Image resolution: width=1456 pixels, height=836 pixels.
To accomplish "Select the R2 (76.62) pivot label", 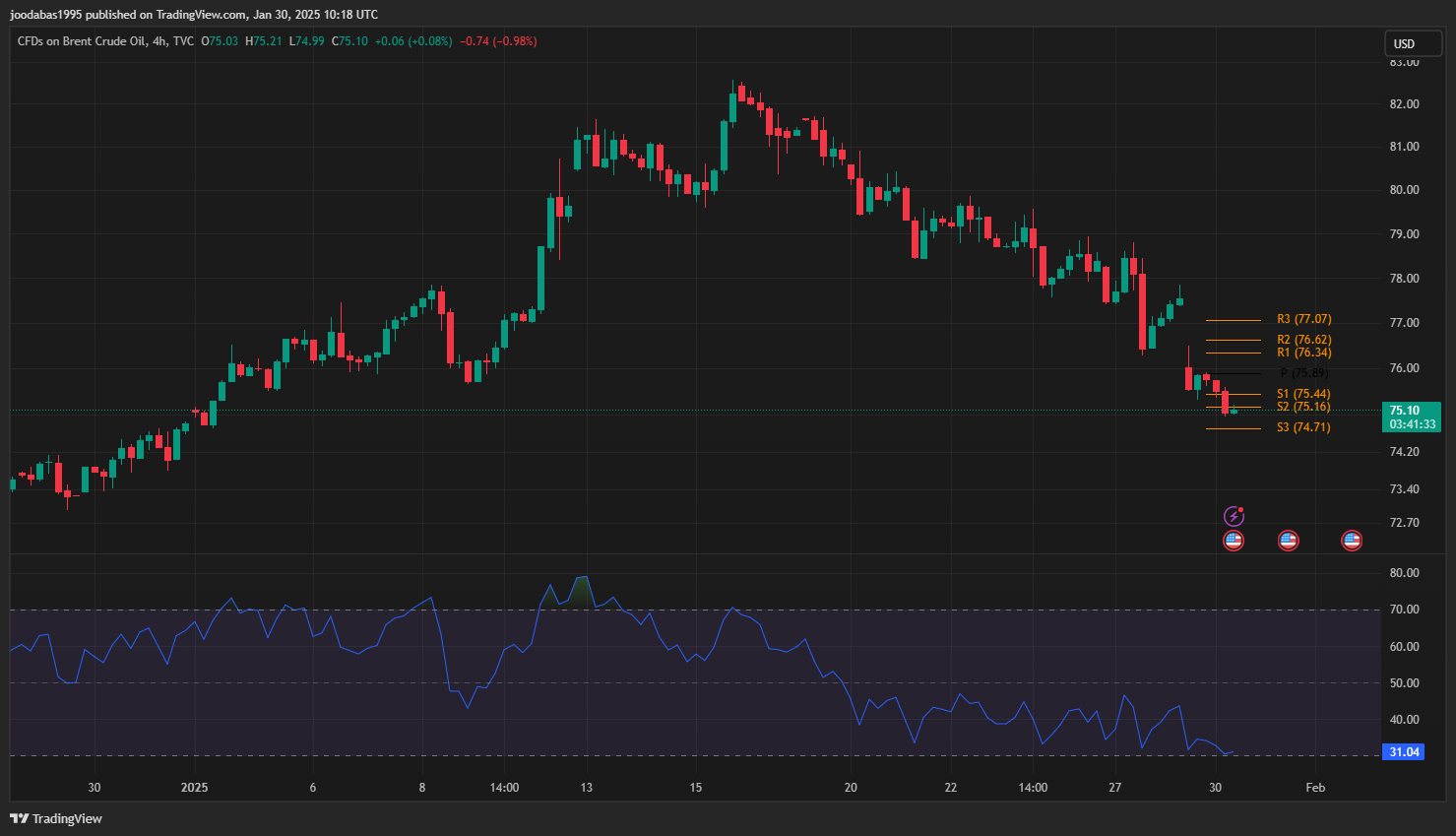I will coord(1303,340).
